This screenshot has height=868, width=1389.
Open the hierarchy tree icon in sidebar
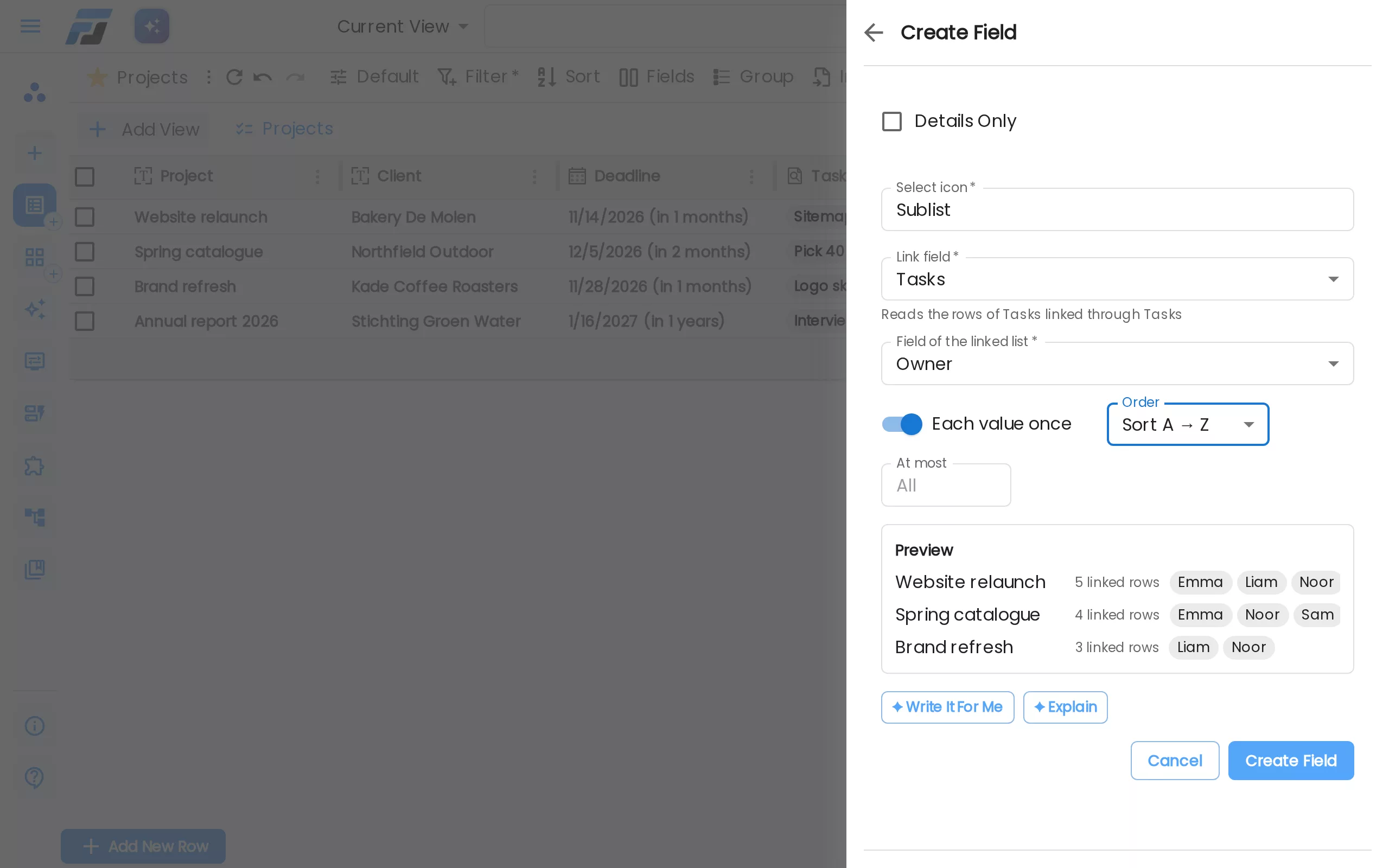point(34,517)
